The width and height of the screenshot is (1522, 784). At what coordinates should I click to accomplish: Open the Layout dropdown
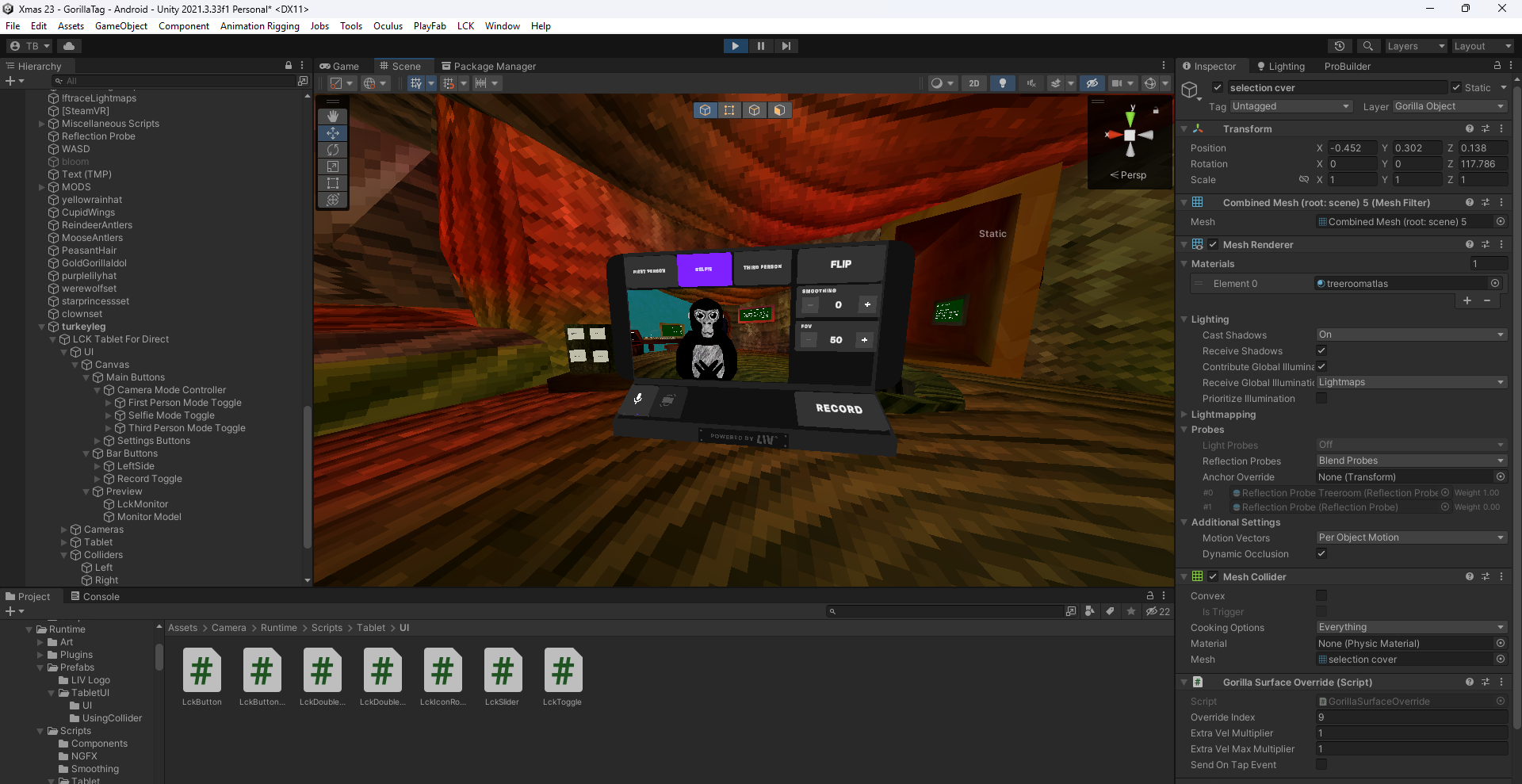coord(1482,46)
